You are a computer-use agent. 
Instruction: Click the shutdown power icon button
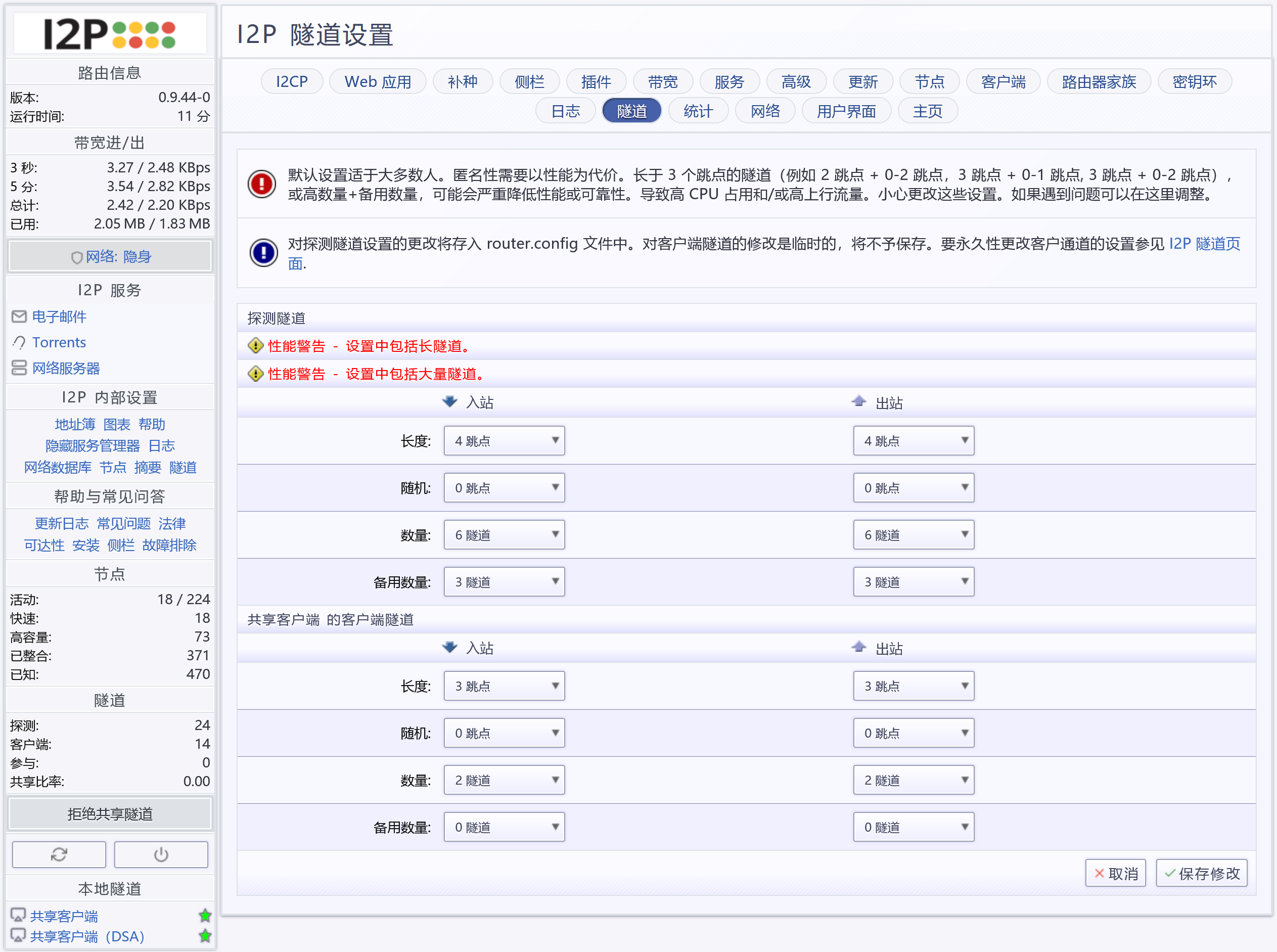(161, 854)
